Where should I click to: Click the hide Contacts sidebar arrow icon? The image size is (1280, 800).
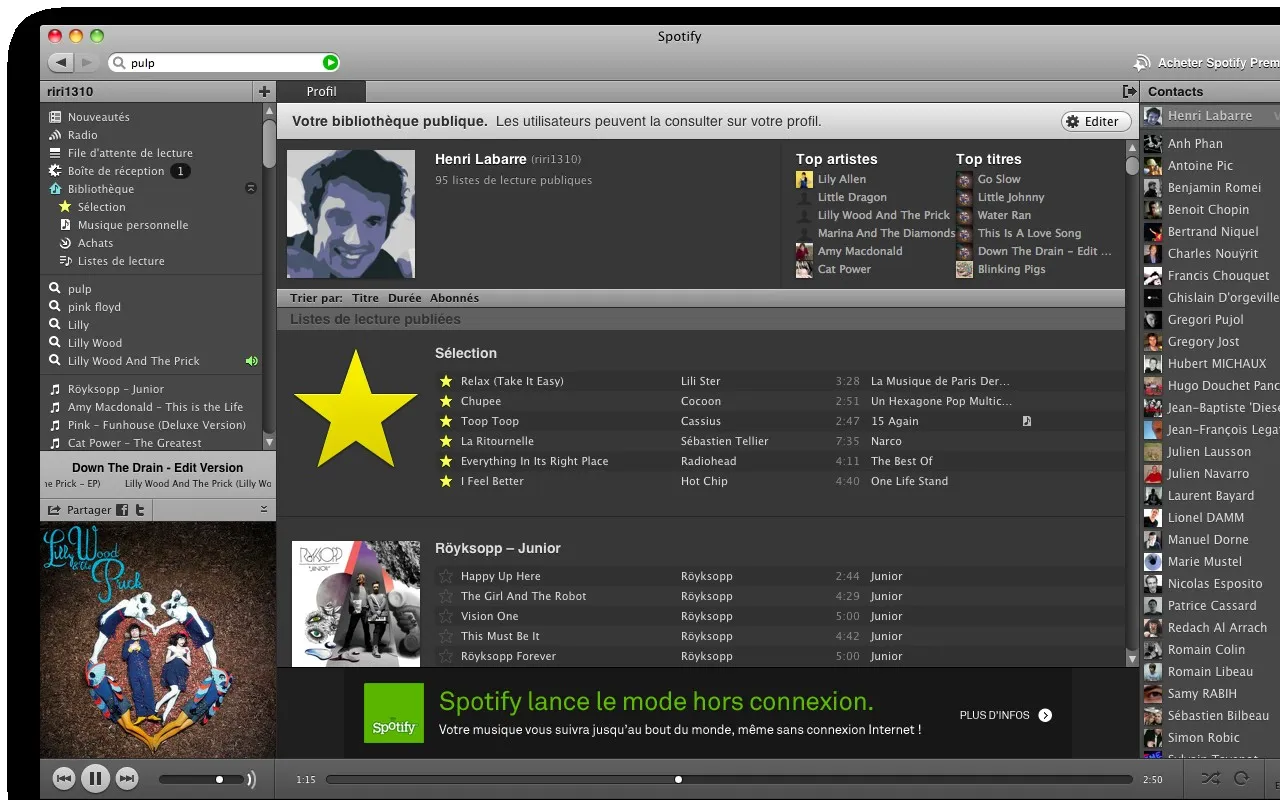tap(1130, 91)
